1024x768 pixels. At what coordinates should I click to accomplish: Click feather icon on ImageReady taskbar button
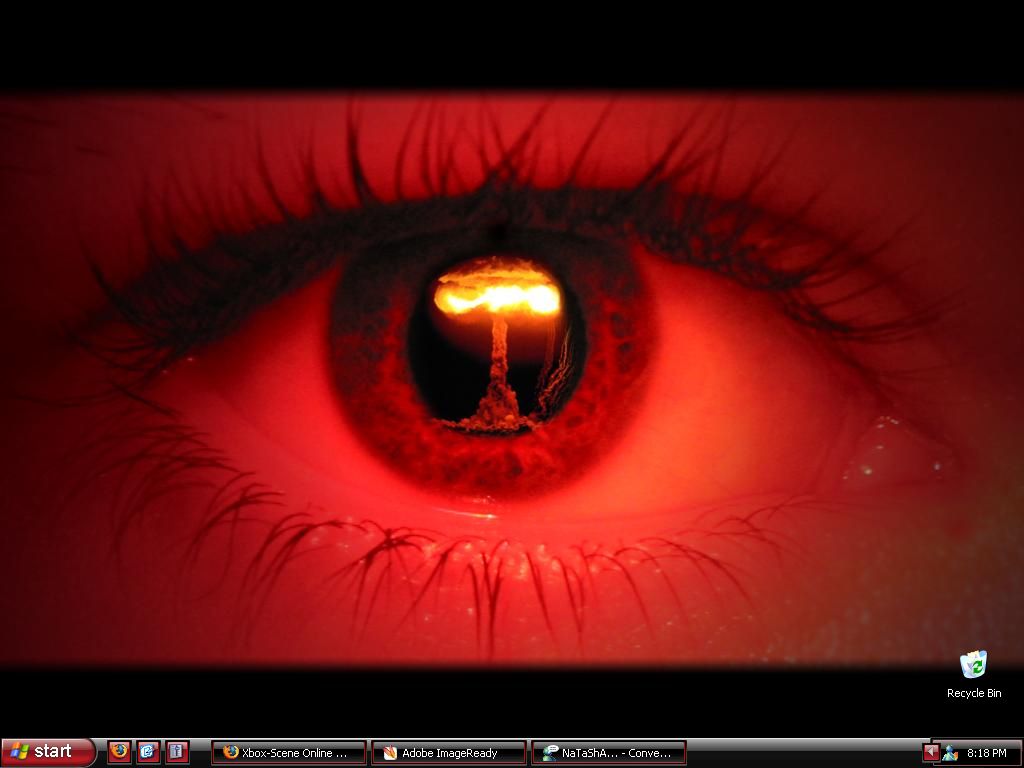click(x=390, y=753)
